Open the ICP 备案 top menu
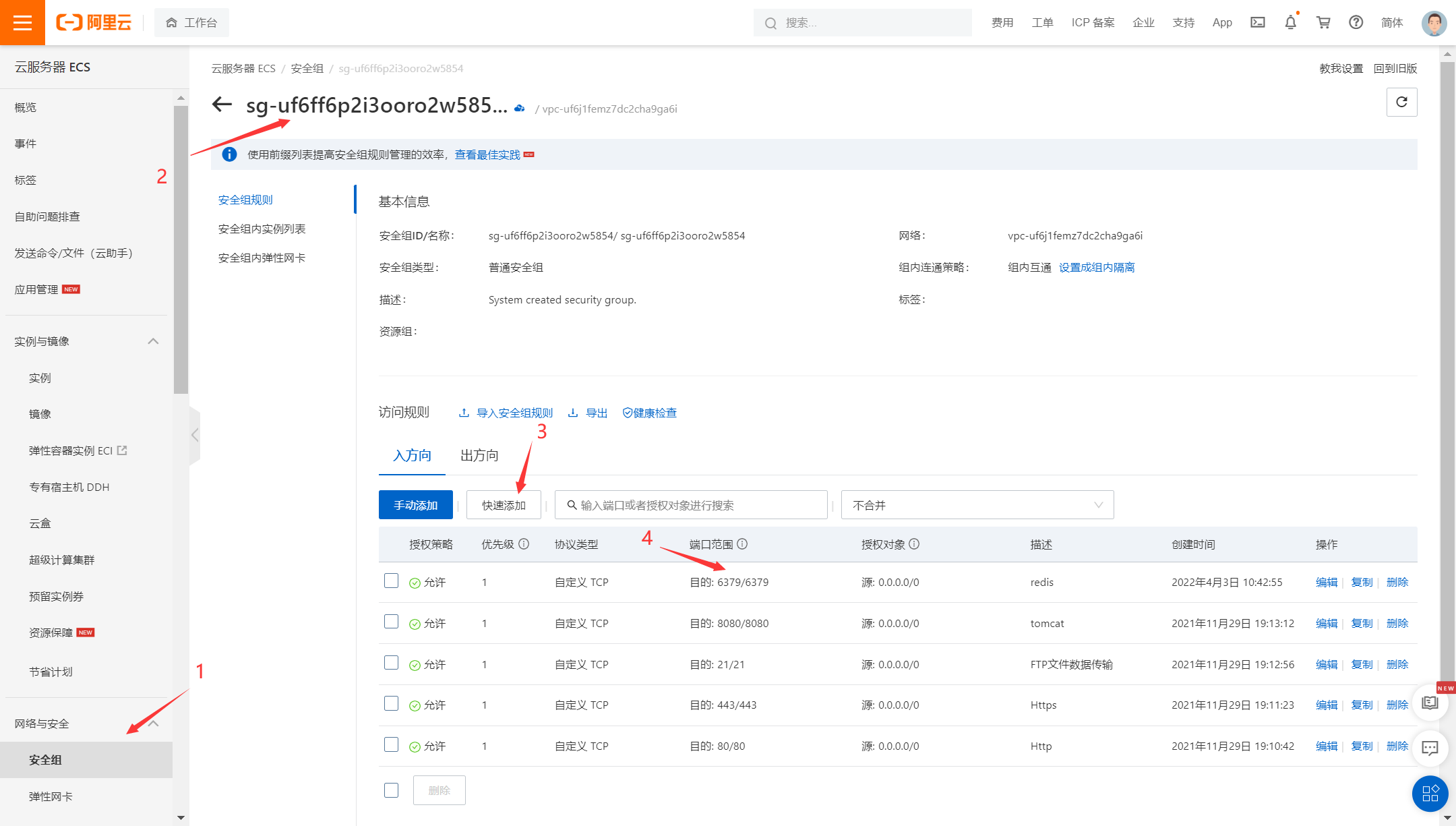Screen dimensions: 1456x826 pos(1093,22)
